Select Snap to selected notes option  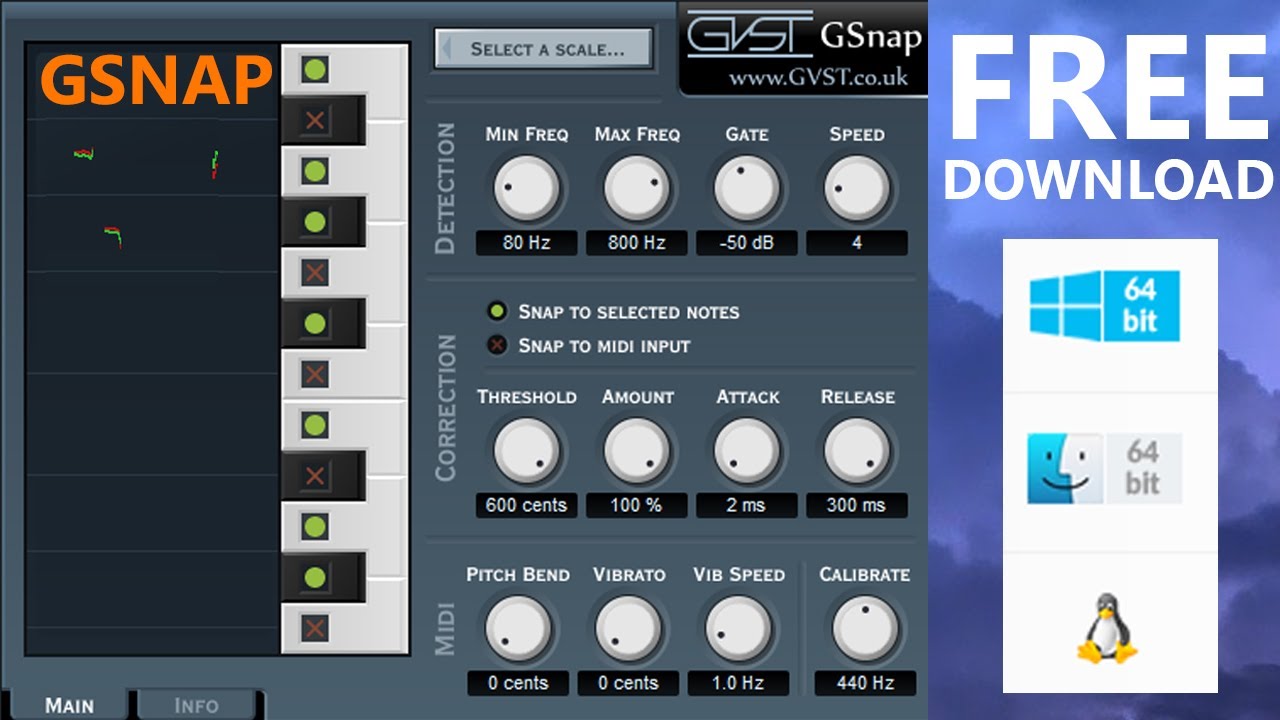613,312
